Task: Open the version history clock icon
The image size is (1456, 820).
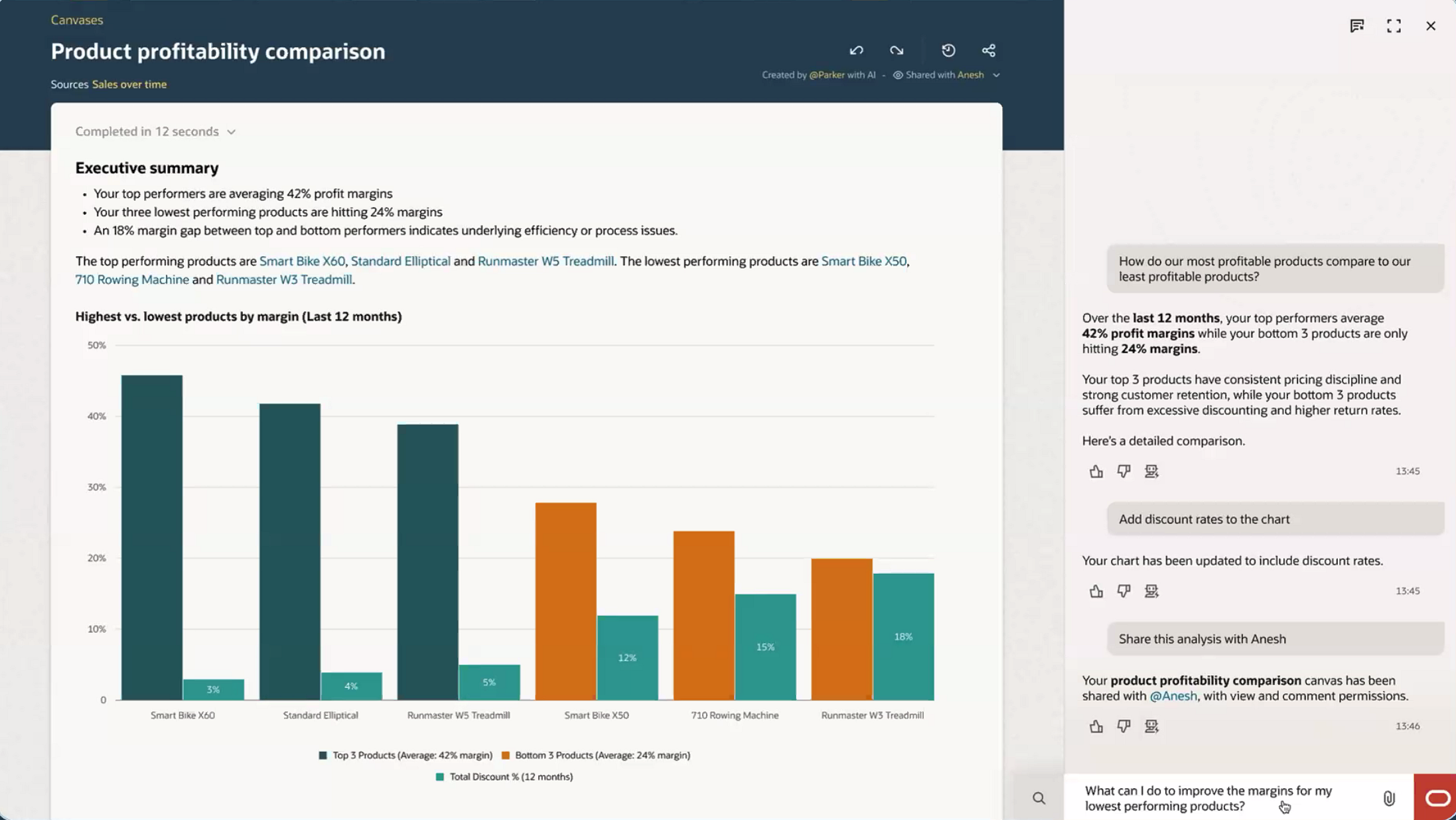Action: (x=948, y=50)
